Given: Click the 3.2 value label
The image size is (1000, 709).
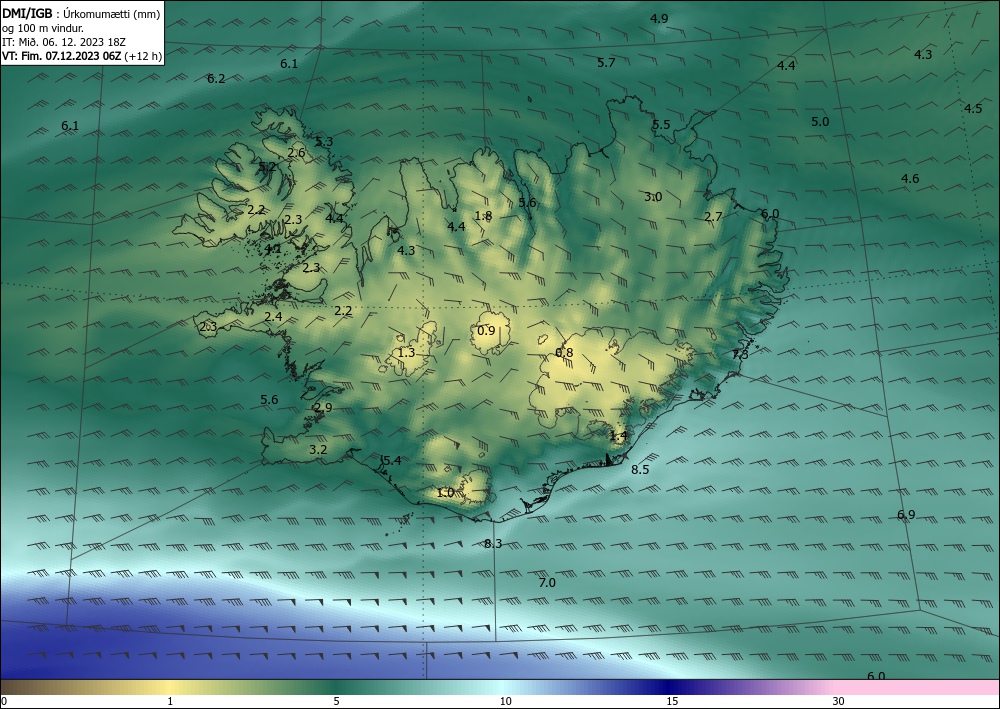Looking at the screenshot, I should click(x=318, y=449).
